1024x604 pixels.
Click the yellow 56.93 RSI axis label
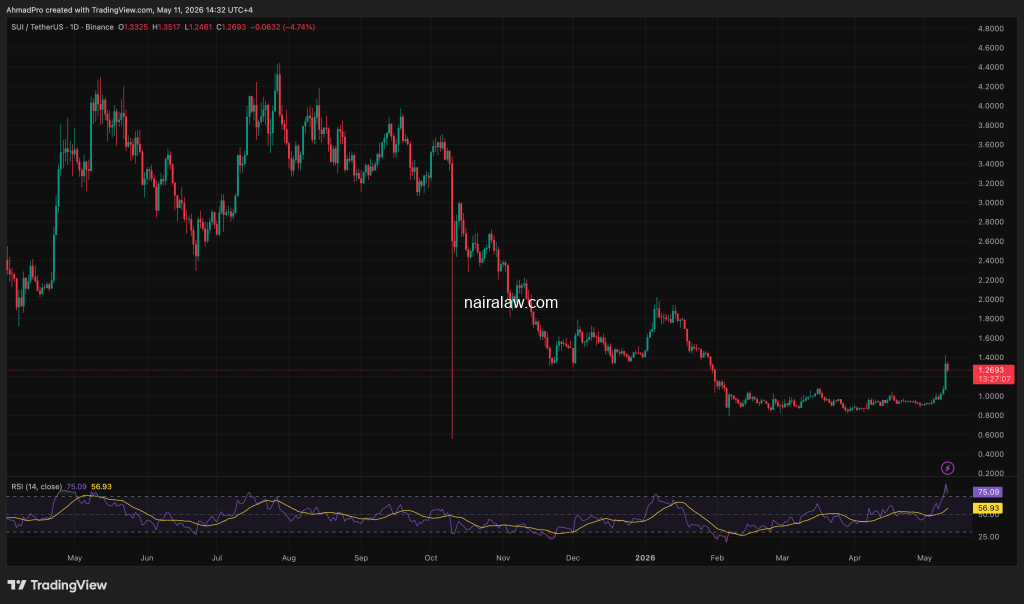pyautogui.click(x=987, y=508)
